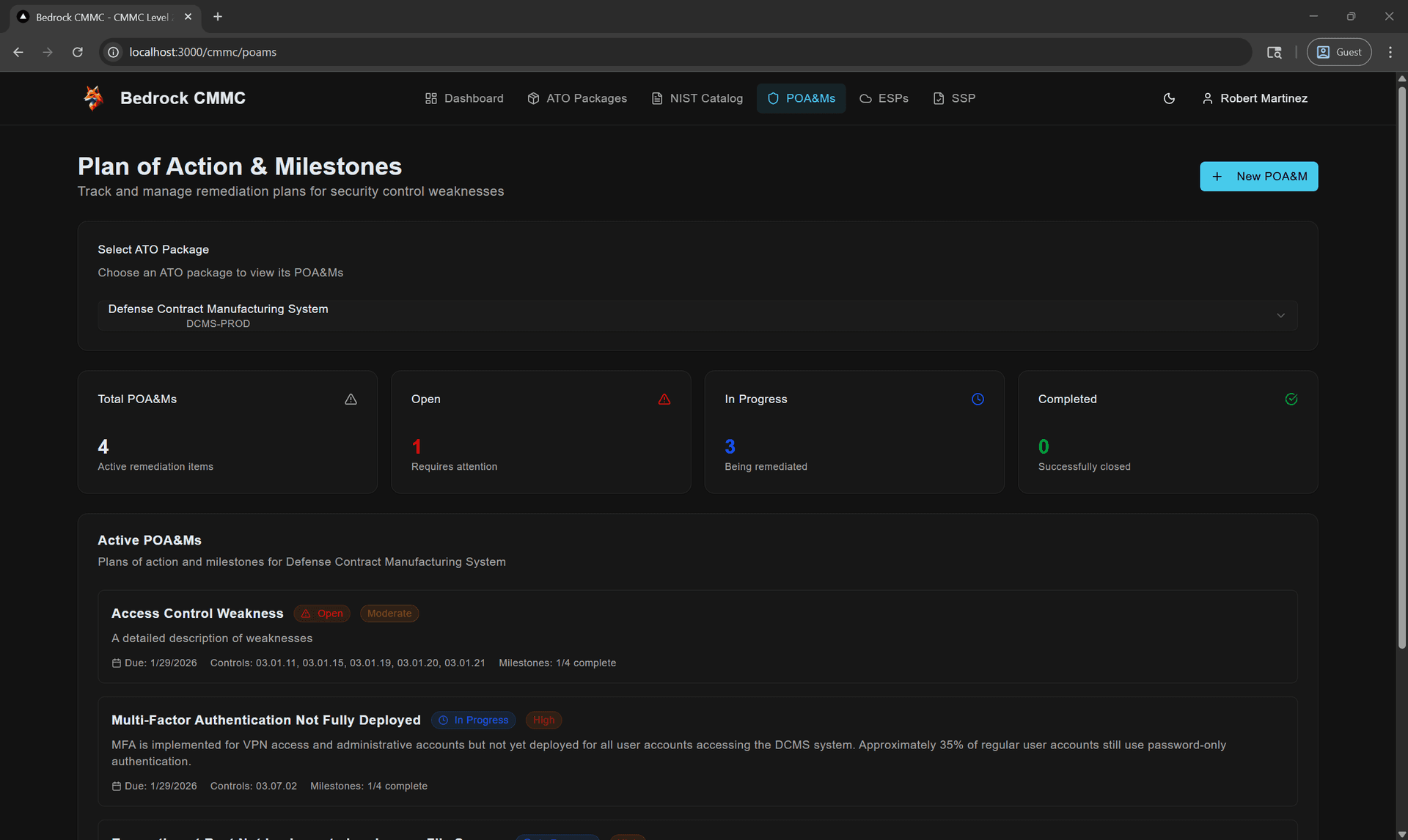Expand the ATO package dropdown chevron
The width and height of the screenshot is (1408, 840).
click(x=1280, y=315)
